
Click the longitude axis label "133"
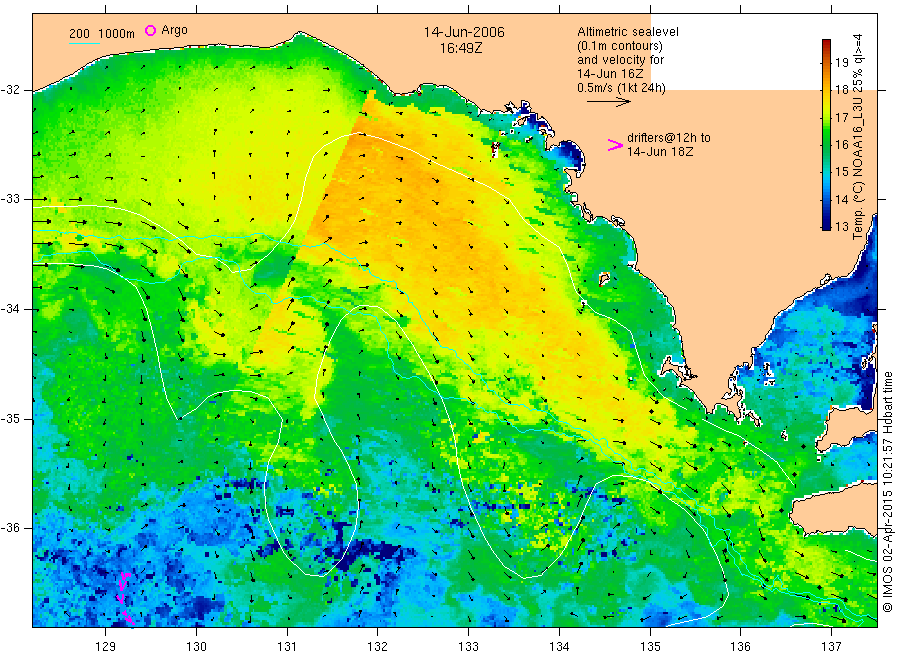tap(468, 647)
